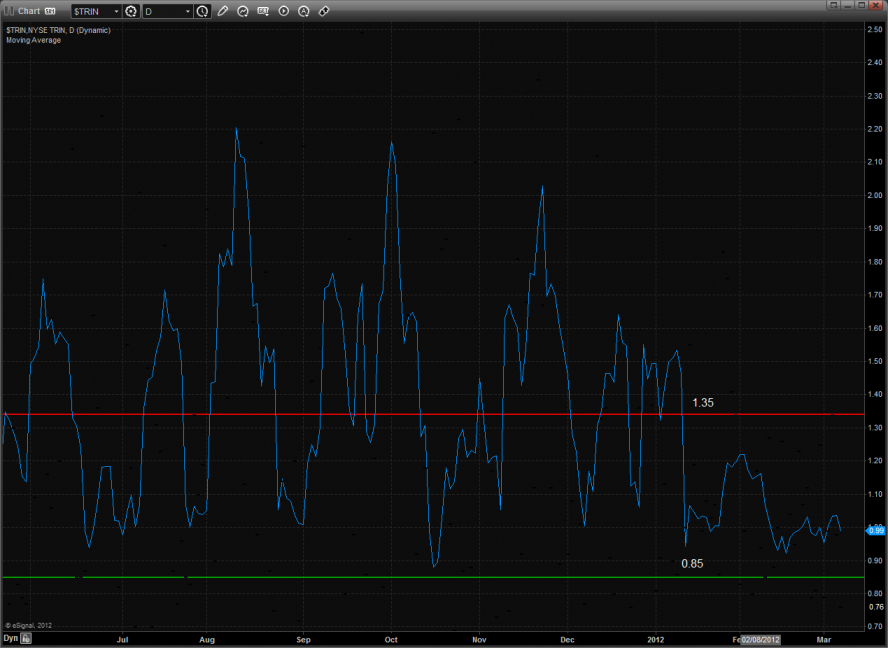Click the curved-arrow studies icon in toolbar
Screen dimensions: 888x648
click(x=243, y=11)
